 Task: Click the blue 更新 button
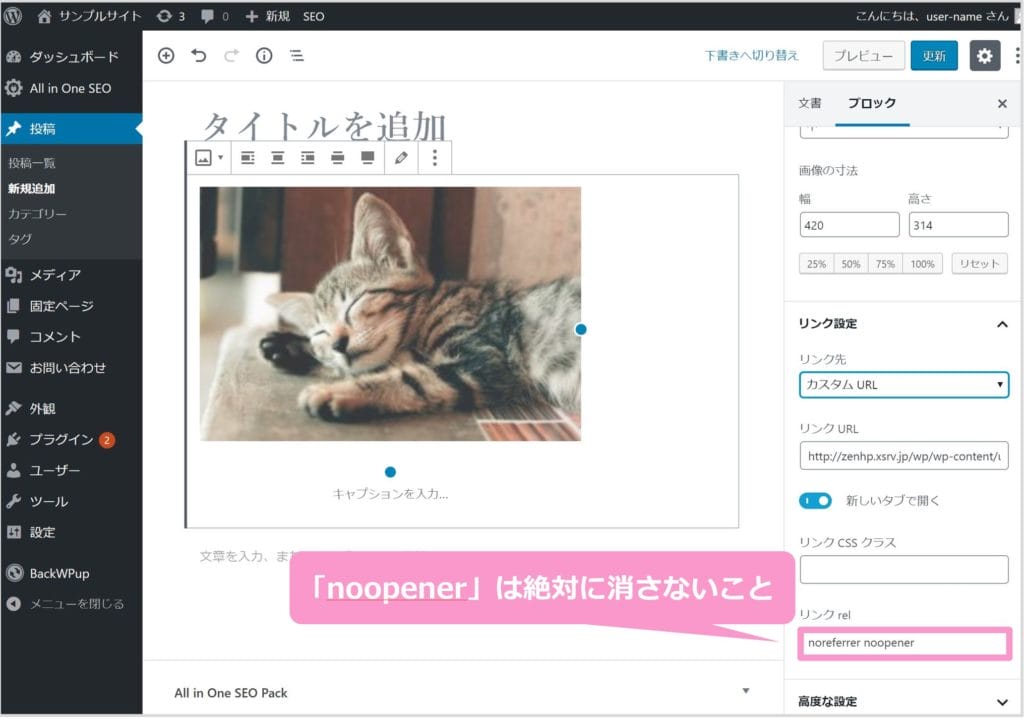(x=934, y=56)
